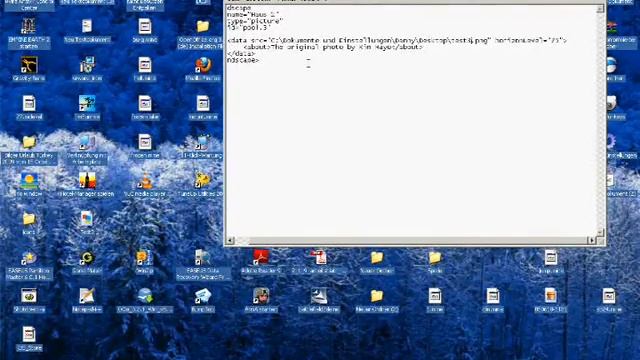Select the 1-Klick-Wartung shortcut icon
640x360 pixels.
pyautogui.click(x=203, y=142)
